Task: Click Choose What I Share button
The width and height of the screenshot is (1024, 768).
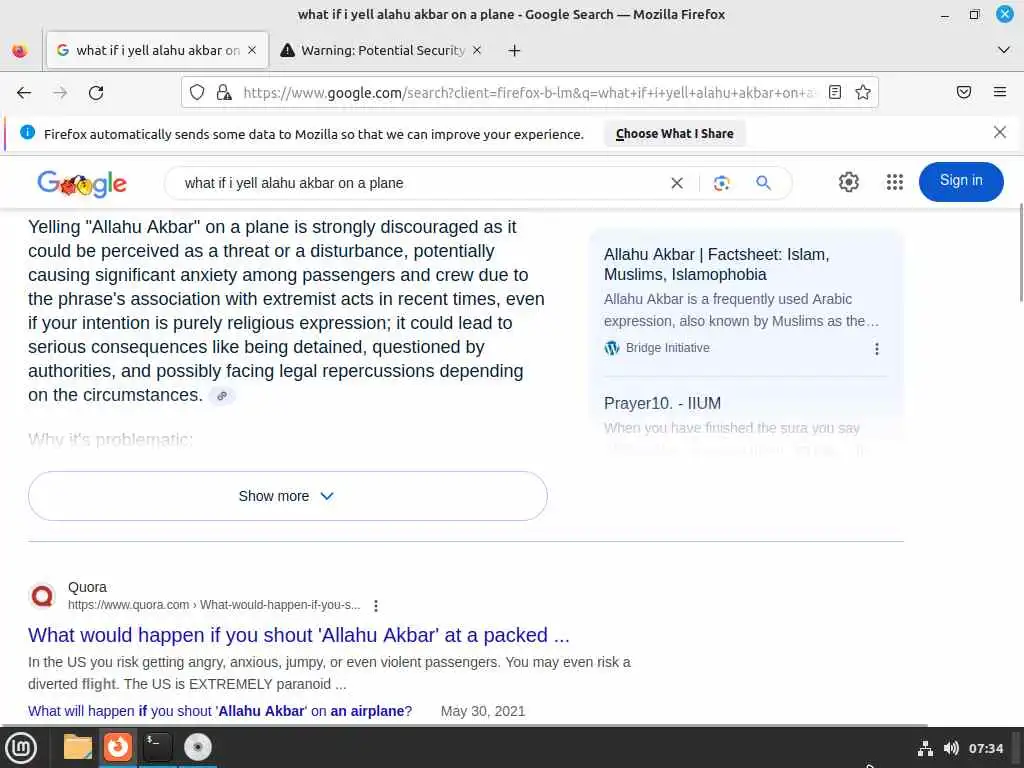Action: [x=675, y=133]
